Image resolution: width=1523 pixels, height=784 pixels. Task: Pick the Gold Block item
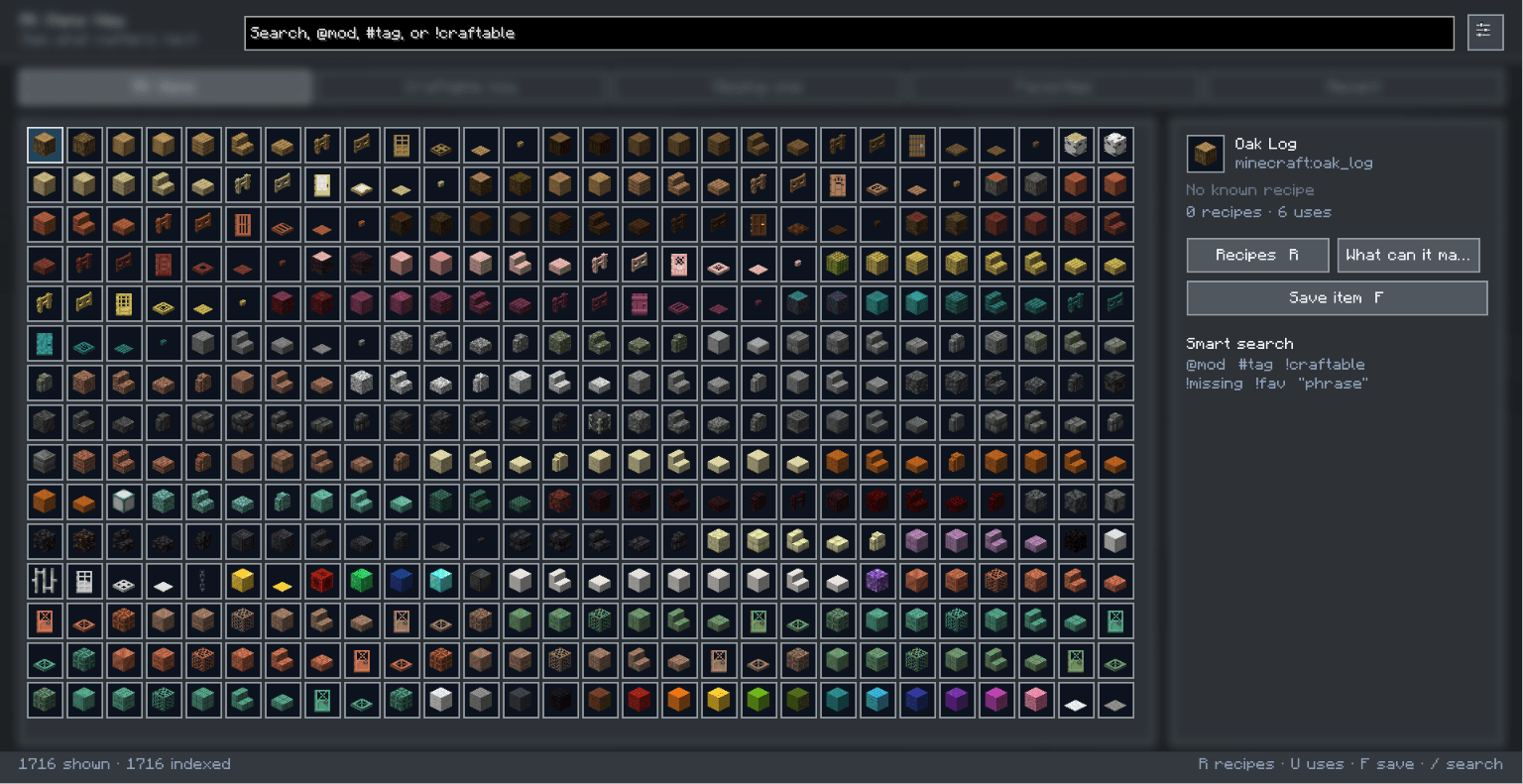243,581
